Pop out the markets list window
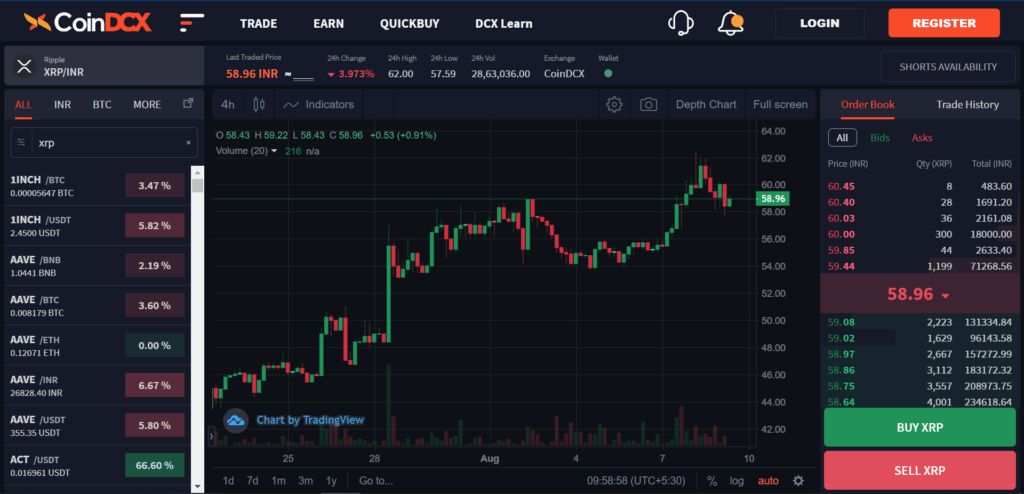 [x=188, y=103]
